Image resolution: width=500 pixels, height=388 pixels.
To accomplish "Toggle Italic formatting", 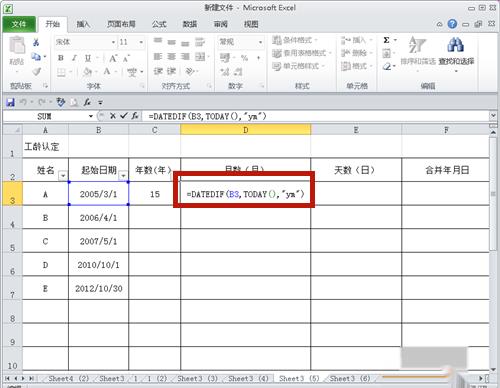I will pyautogui.click(x=74, y=58).
